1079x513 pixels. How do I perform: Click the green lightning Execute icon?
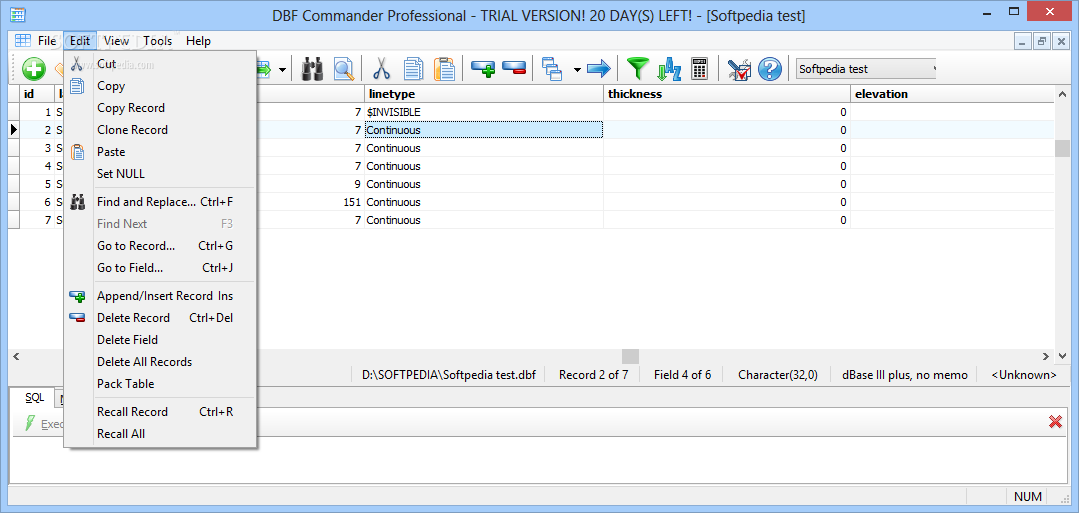tap(30, 423)
